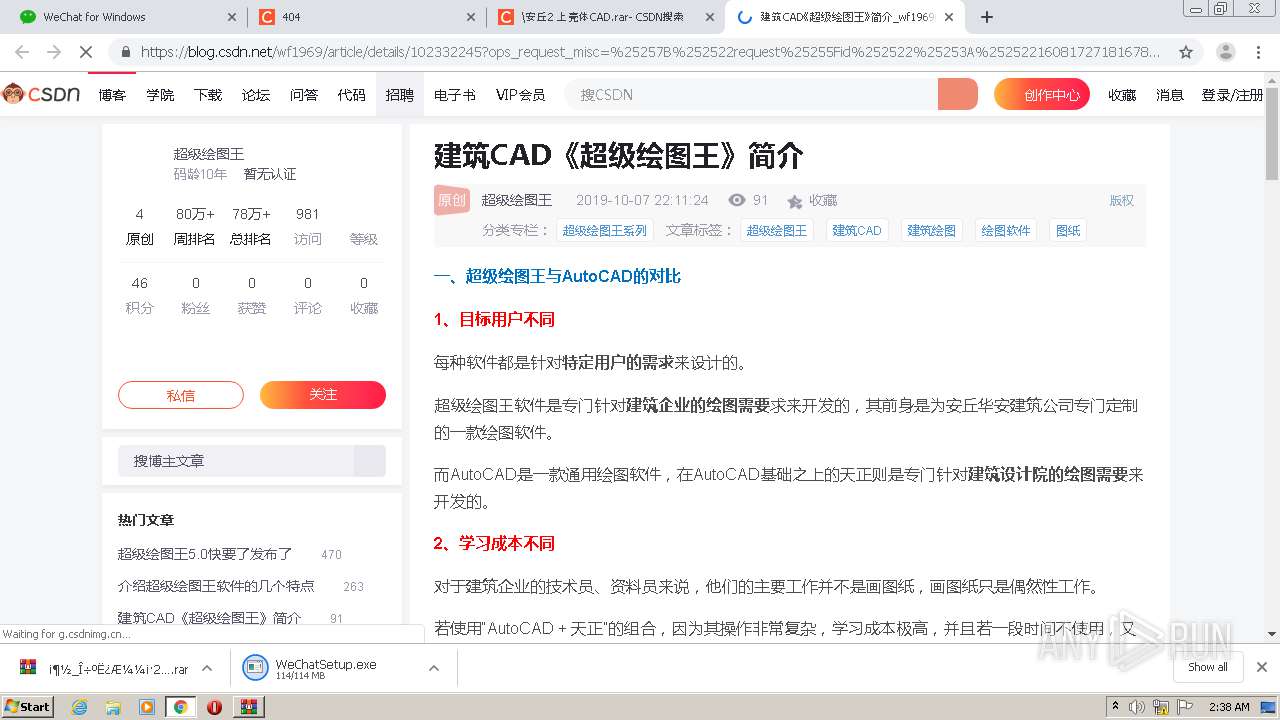Open options for the .rar download
Image resolution: width=1280 pixels, height=720 pixels.
(207, 668)
